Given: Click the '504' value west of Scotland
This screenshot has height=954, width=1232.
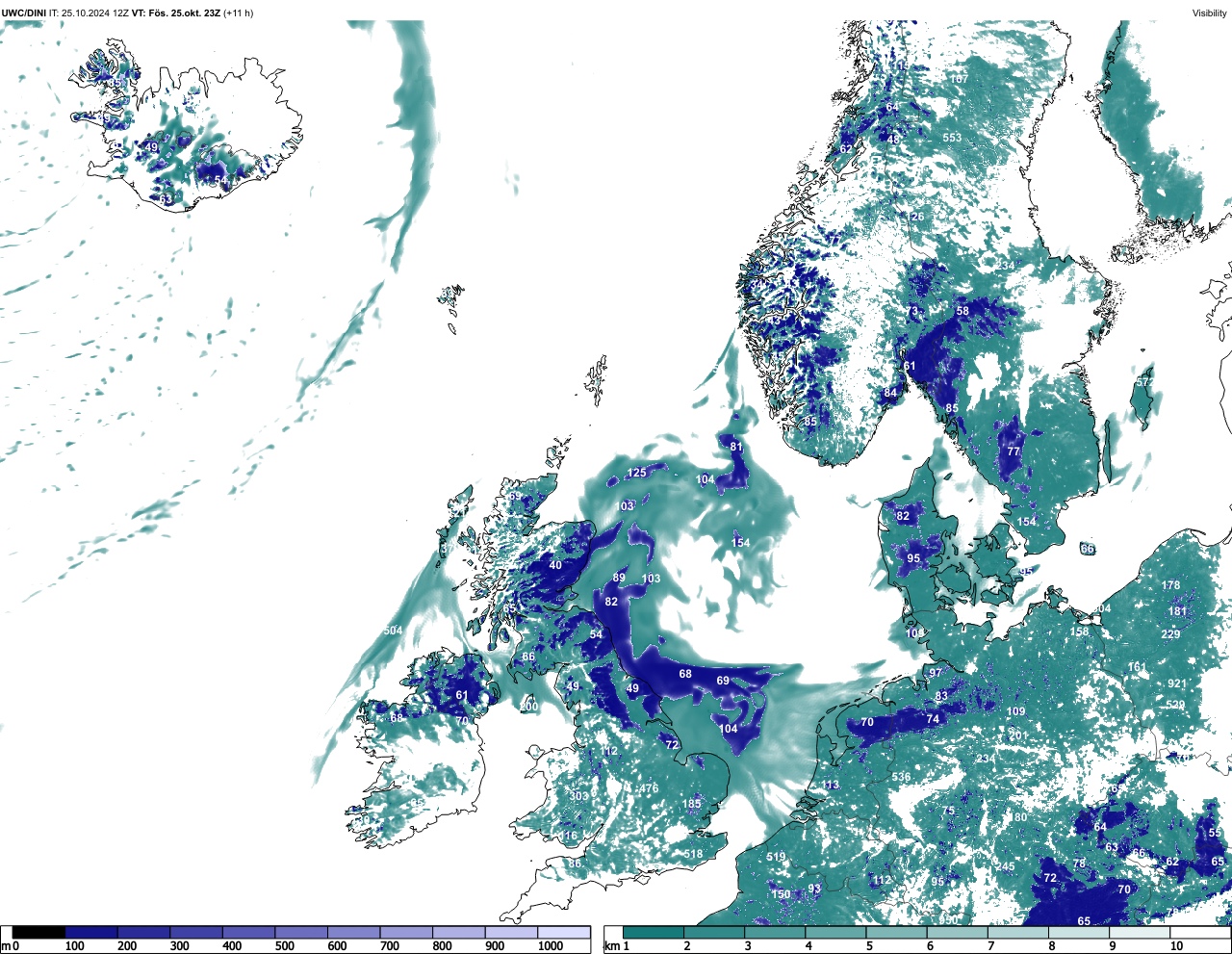Looking at the screenshot, I should tap(393, 631).
